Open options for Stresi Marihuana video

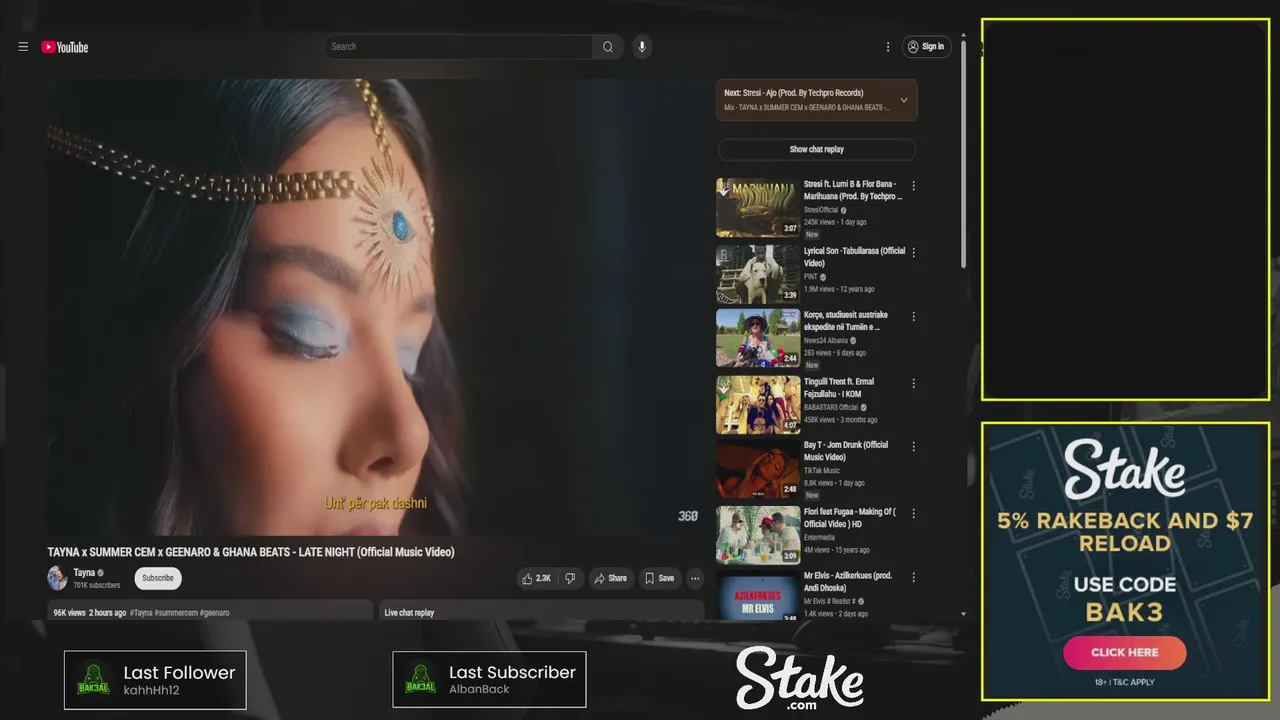pyautogui.click(x=913, y=186)
